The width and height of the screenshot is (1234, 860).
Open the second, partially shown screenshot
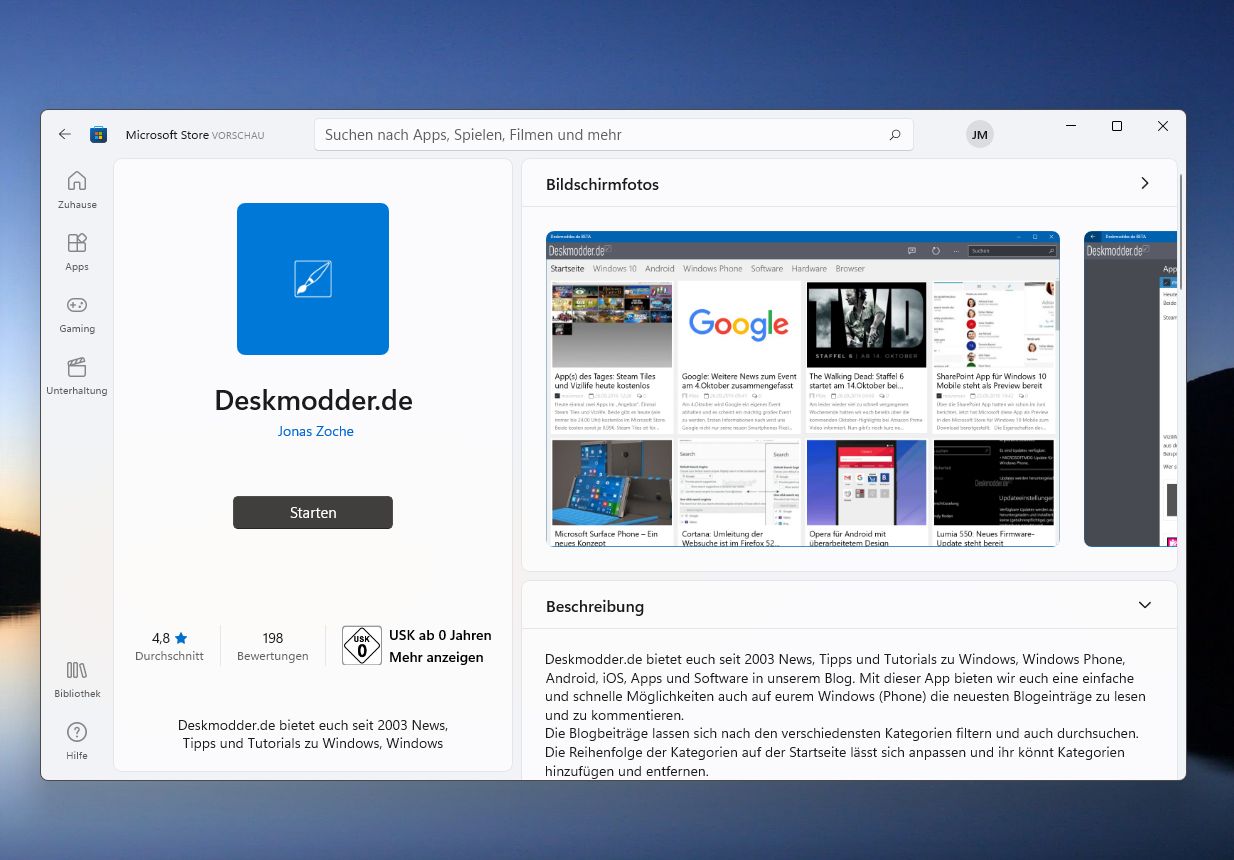click(x=1130, y=389)
